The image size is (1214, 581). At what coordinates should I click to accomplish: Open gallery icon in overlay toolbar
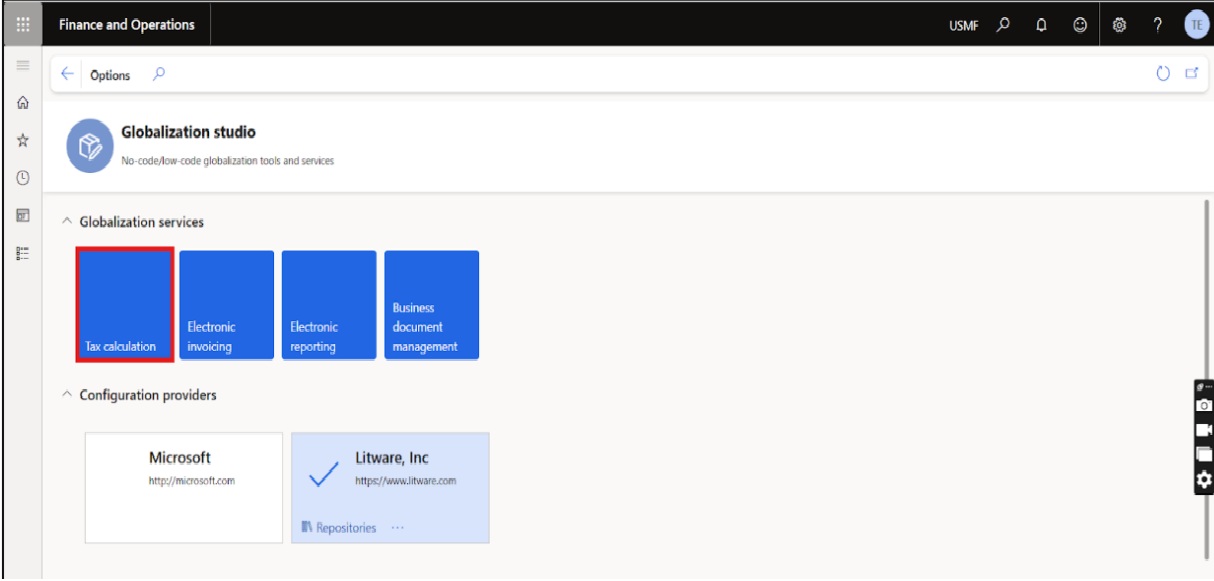click(x=1204, y=454)
